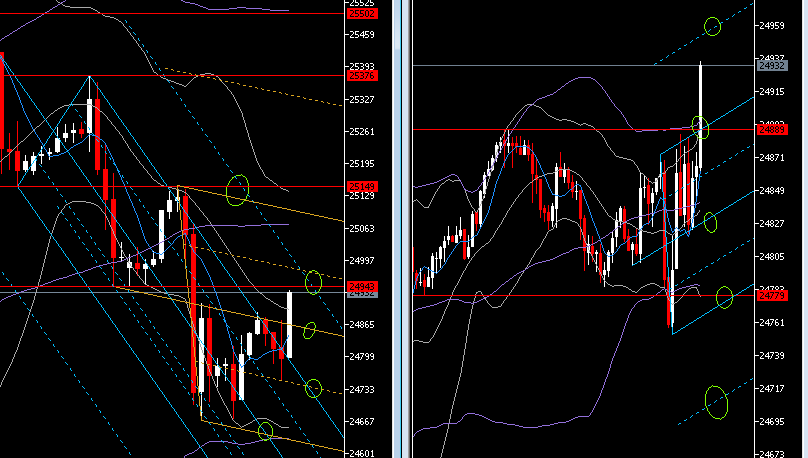Click the 24733 price axis value
Image resolution: width=808 pixels, height=458 pixels.
[x=362, y=390]
